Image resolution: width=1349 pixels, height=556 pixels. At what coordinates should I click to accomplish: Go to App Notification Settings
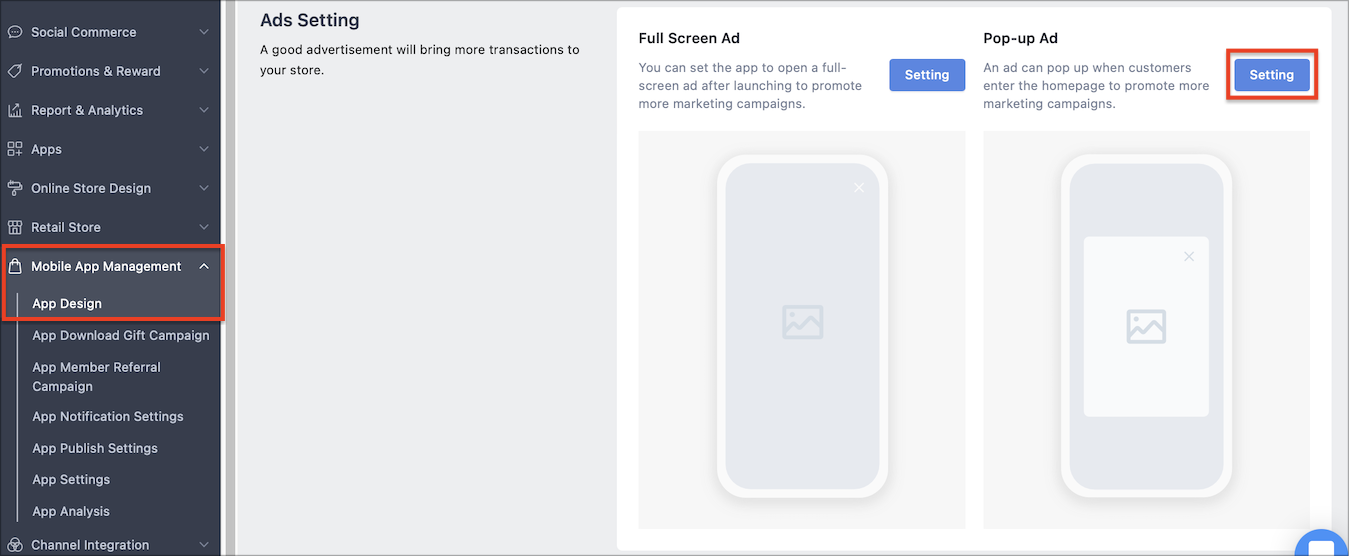[x=108, y=416]
